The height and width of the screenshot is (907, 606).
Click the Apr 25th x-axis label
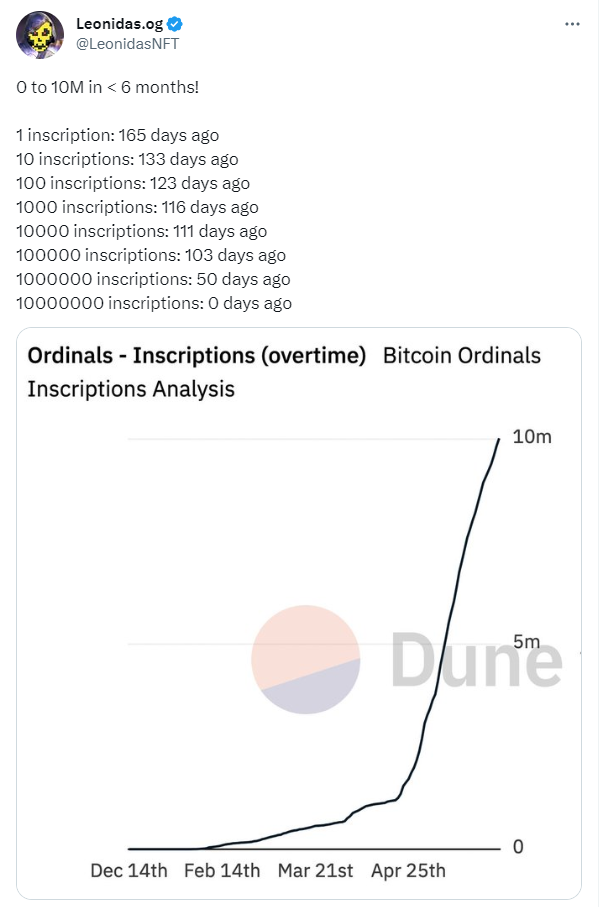click(408, 871)
